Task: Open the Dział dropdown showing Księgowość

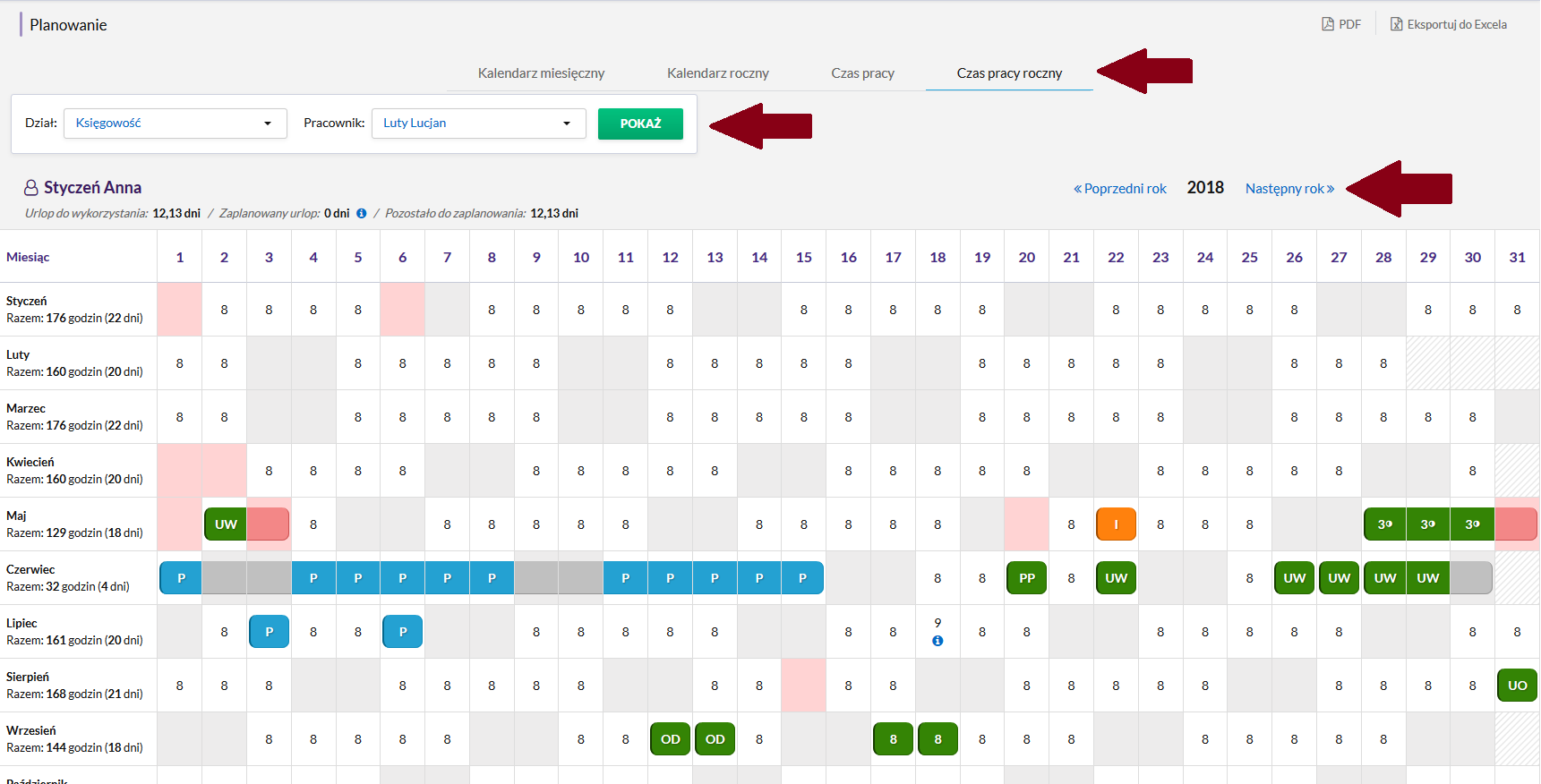Action: [176, 124]
